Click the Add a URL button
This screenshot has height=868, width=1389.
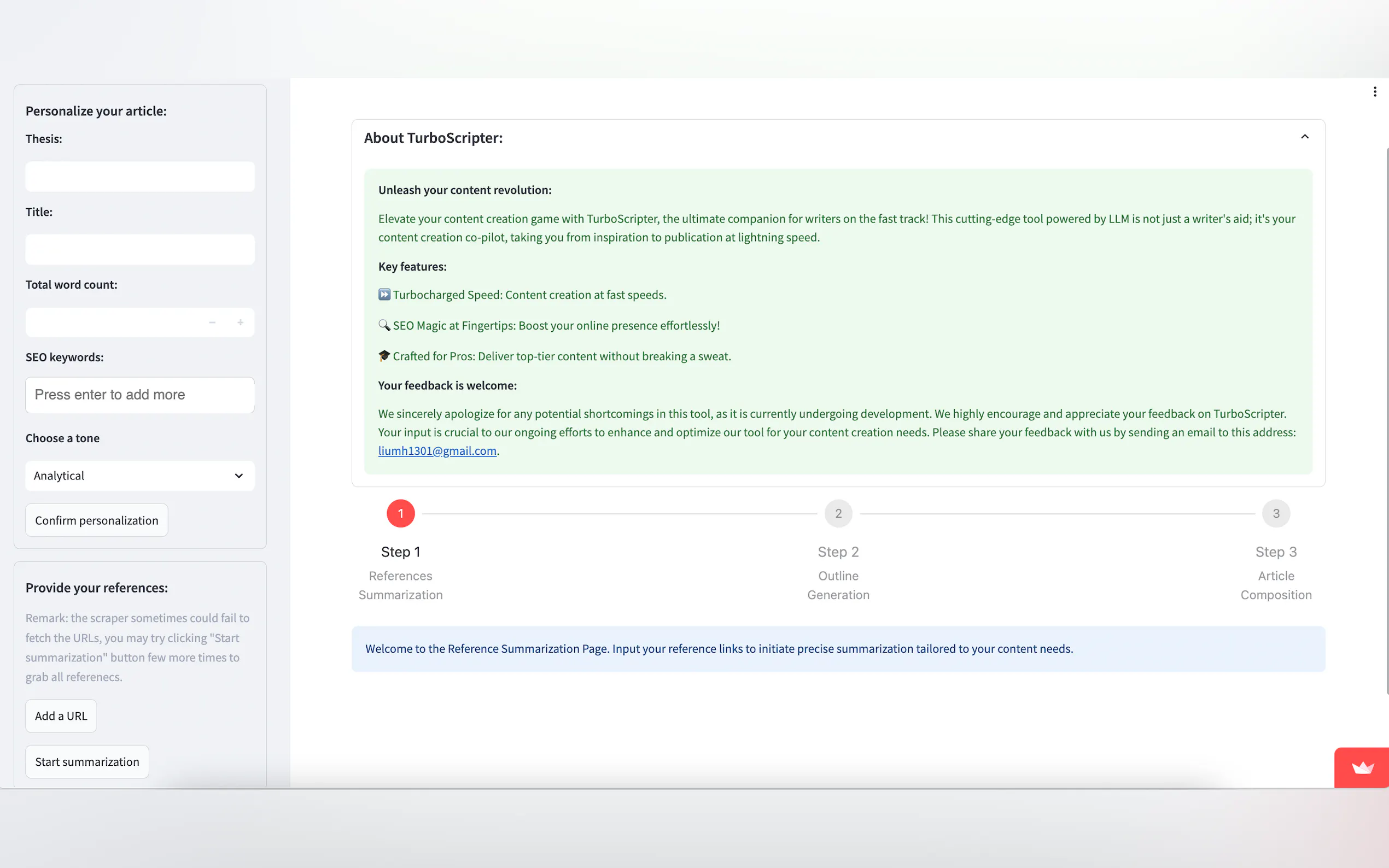tap(61, 716)
